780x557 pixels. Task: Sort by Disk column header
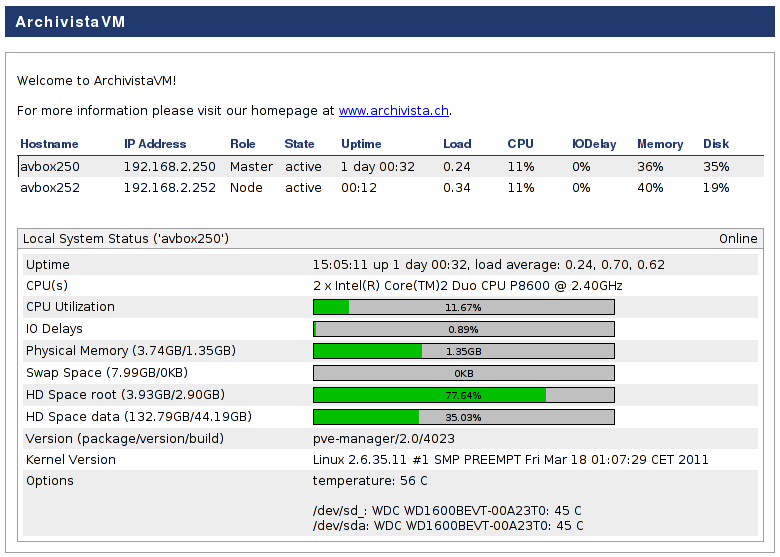716,144
